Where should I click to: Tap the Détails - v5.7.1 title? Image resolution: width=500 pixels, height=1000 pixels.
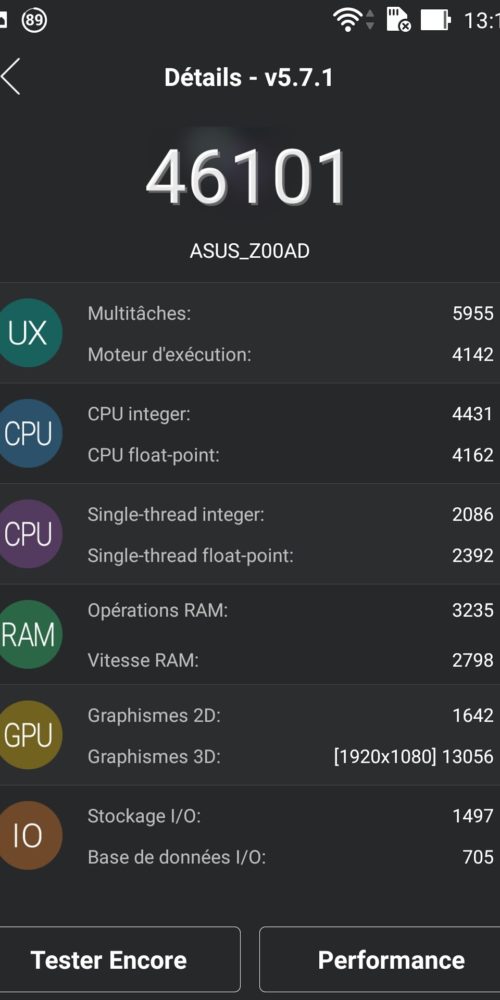tap(249, 77)
